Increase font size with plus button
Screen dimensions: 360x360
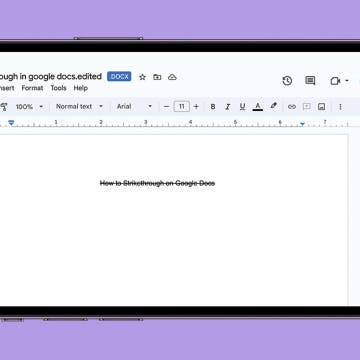pos(196,107)
